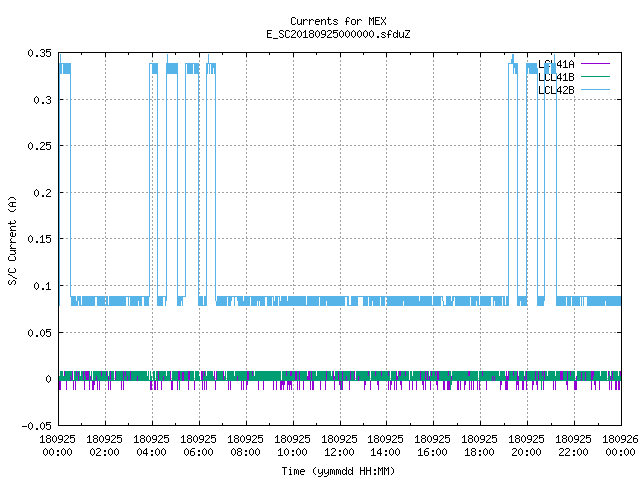Click the 10:00 time tick label
Image resolution: width=640 pixels, height=480 pixels.
click(292, 452)
